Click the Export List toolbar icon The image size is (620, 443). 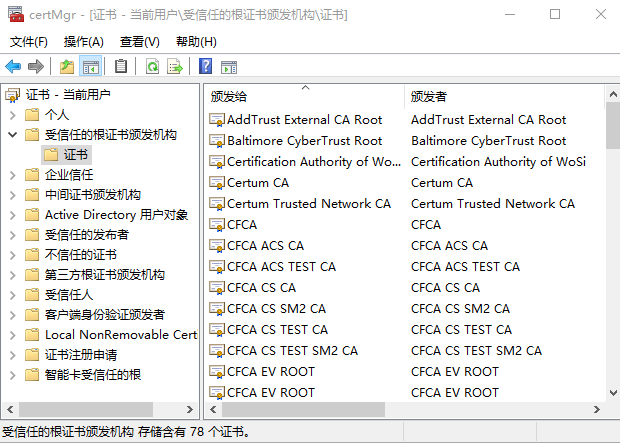(175, 67)
